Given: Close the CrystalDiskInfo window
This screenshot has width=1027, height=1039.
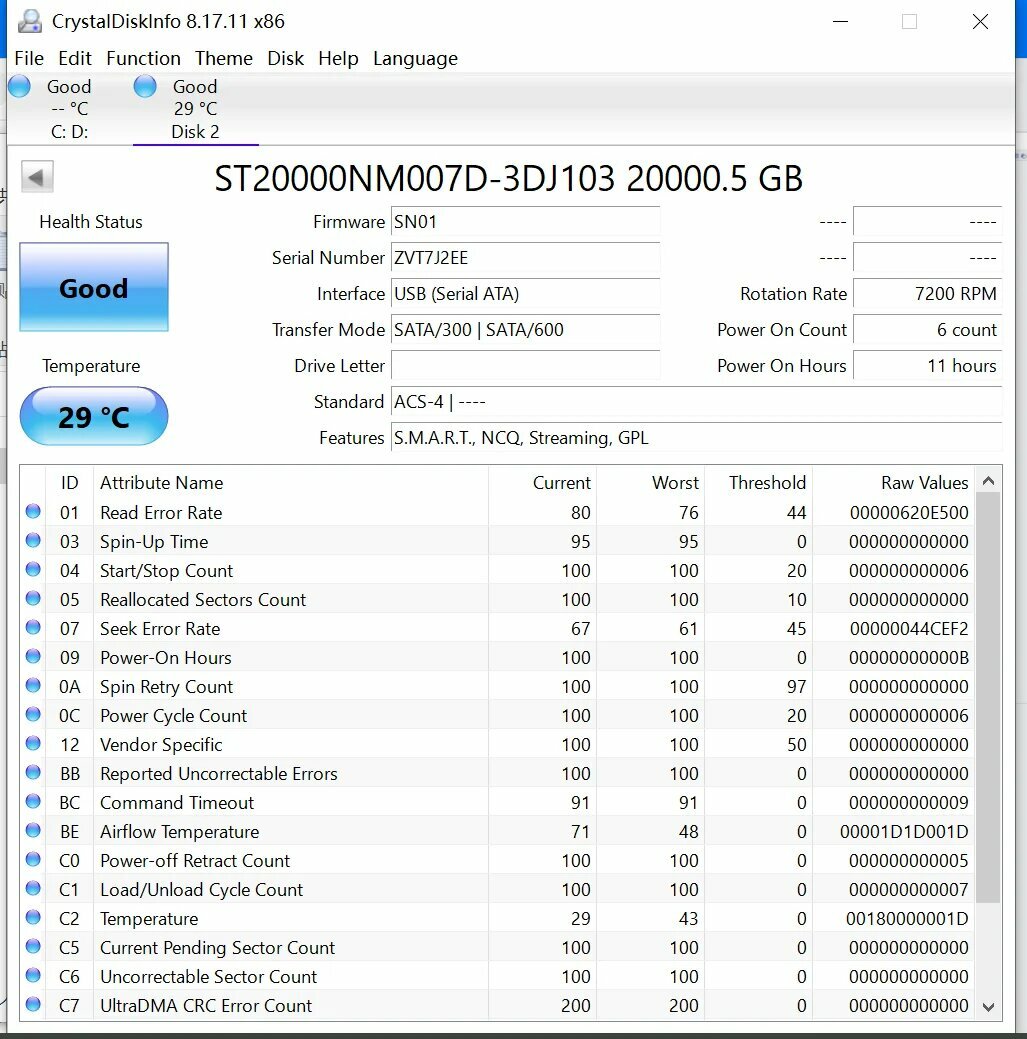Looking at the screenshot, I should [980, 21].
